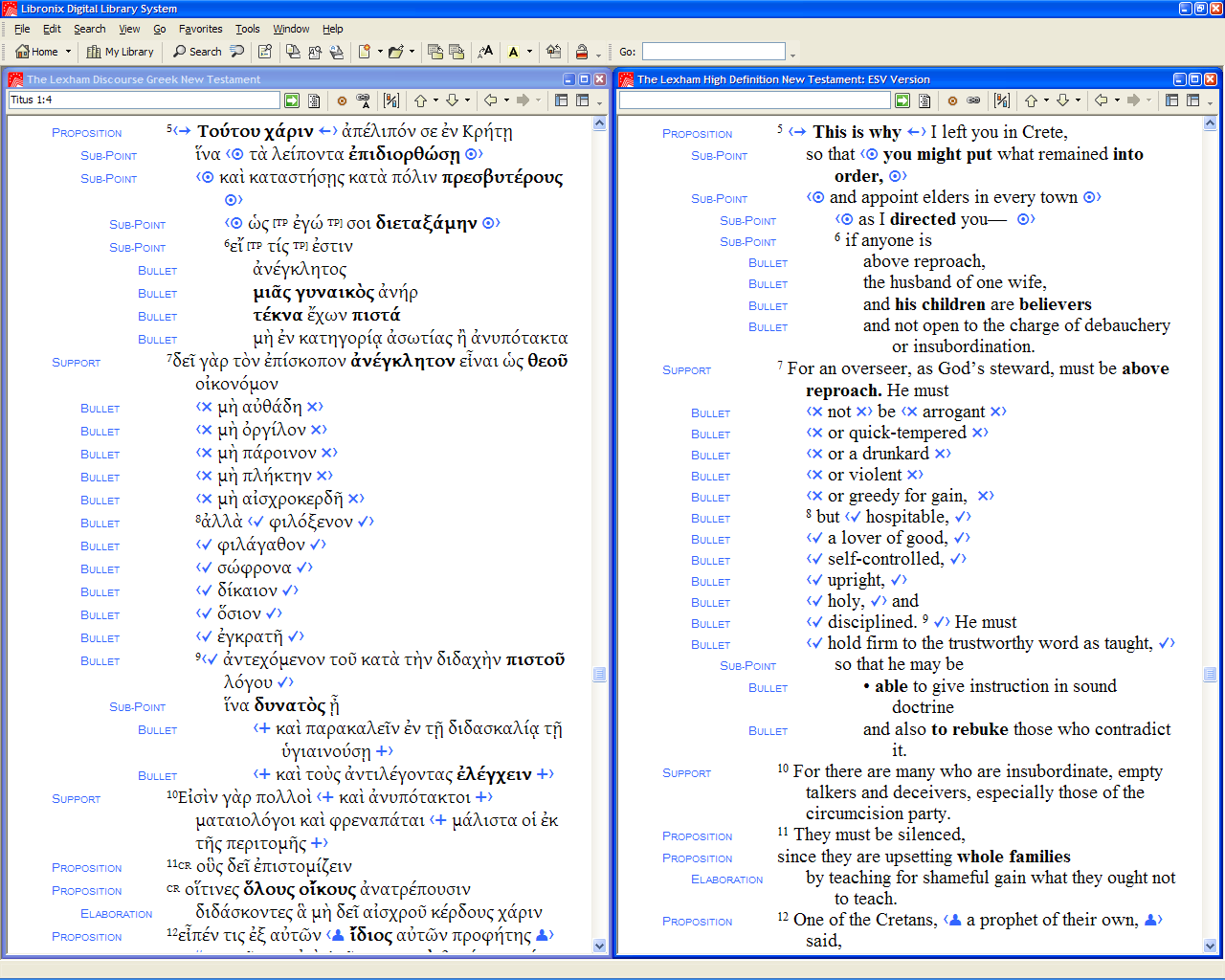Open the Window menu
Screen dimensions: 1225x980
pyautogui.click(x=291, y=29)
